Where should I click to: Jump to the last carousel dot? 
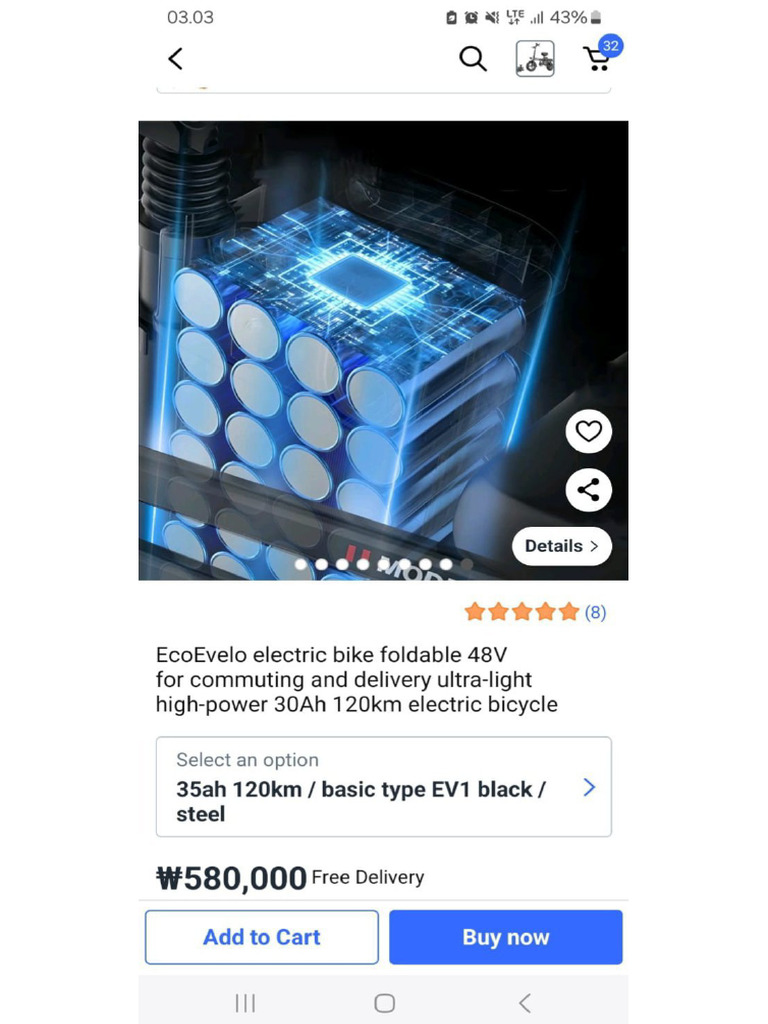click(466, 564)
